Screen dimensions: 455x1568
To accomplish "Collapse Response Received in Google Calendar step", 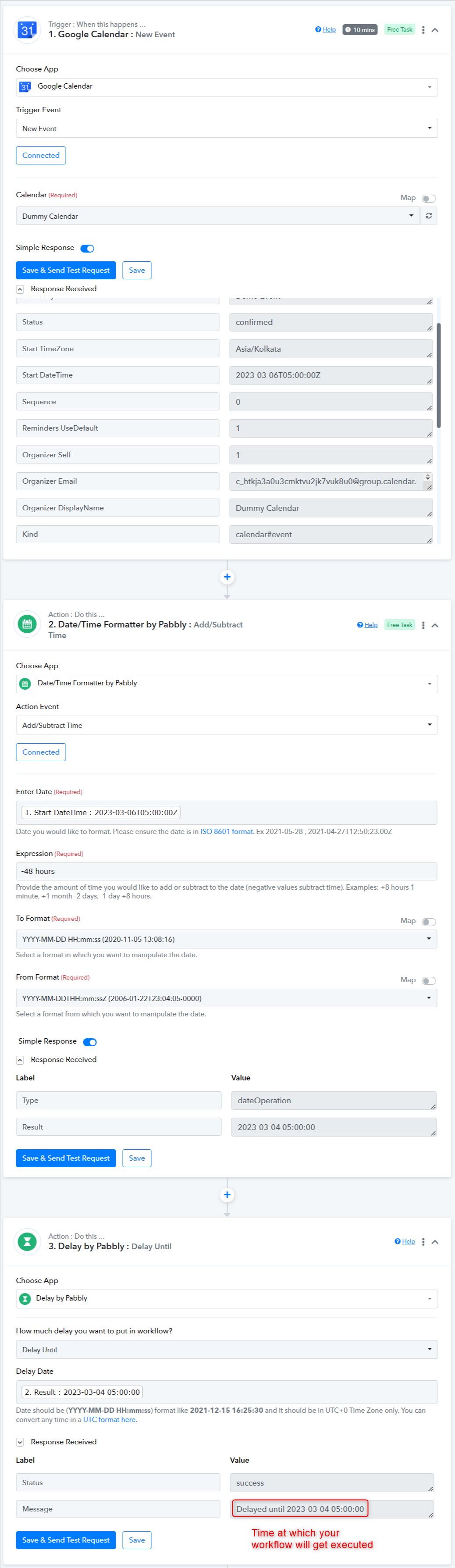I will (20, 289).
